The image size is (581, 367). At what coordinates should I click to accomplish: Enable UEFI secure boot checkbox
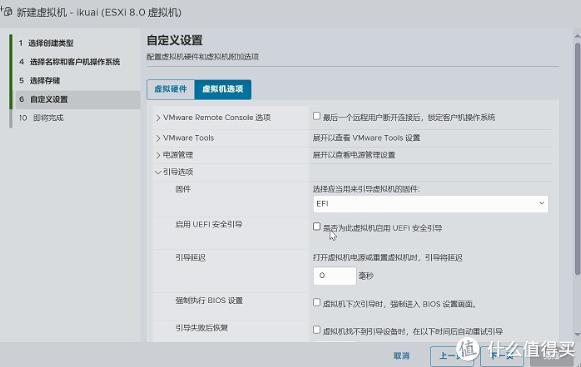[x=316, y=226]
